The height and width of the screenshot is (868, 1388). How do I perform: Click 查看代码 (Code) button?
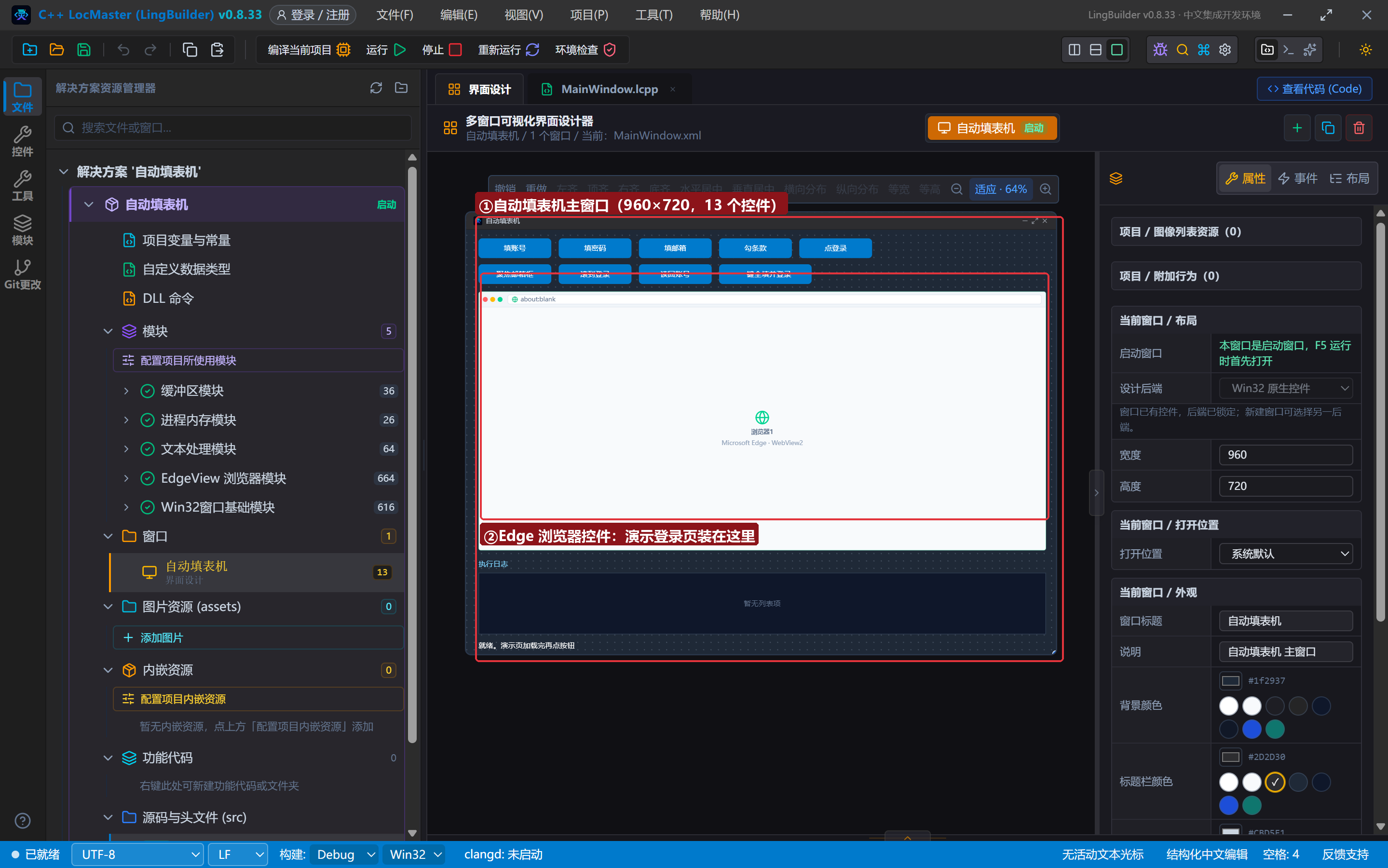coord(1314,89)
